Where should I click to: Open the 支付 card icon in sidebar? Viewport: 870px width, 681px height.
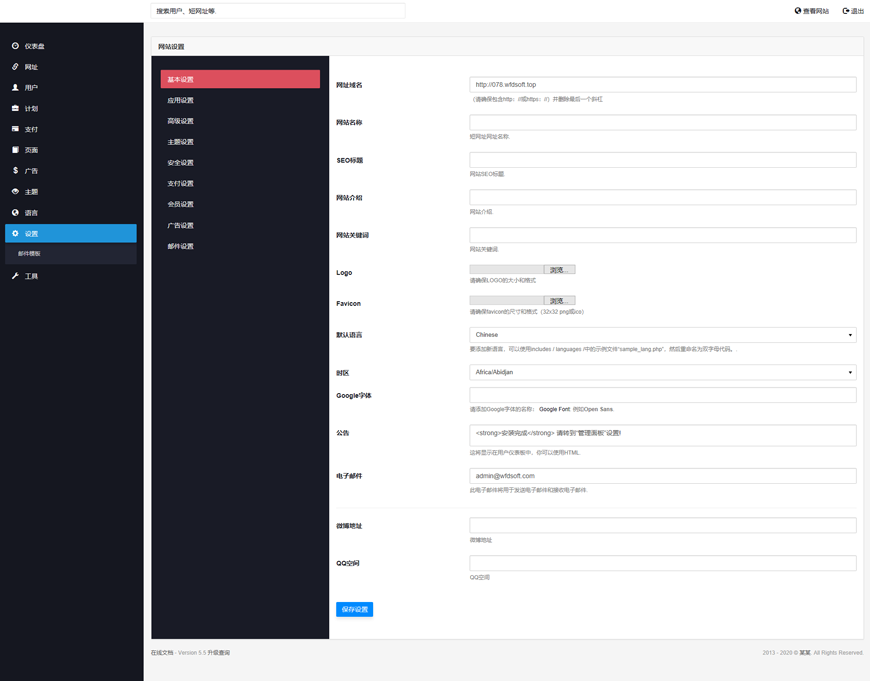15,129
